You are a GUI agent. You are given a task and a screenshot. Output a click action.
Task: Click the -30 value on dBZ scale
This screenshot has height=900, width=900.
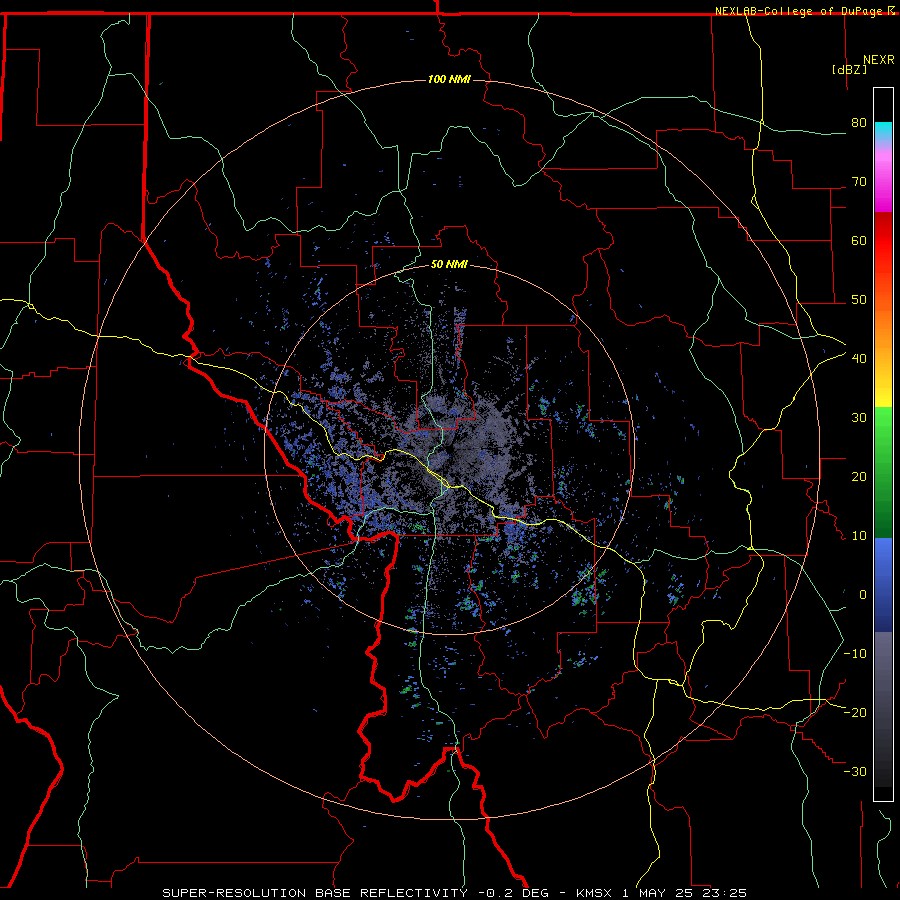tap(855, 771)
